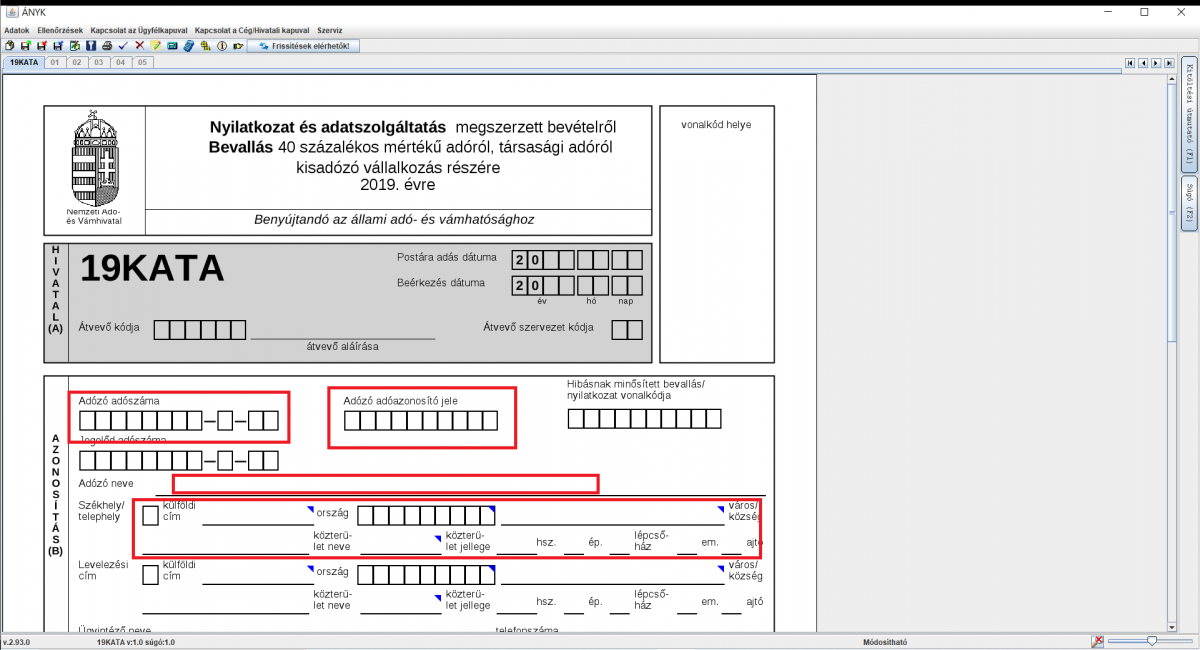Click the 19KATA v:1.0 súgó:1.0 status text

point(136,642)
